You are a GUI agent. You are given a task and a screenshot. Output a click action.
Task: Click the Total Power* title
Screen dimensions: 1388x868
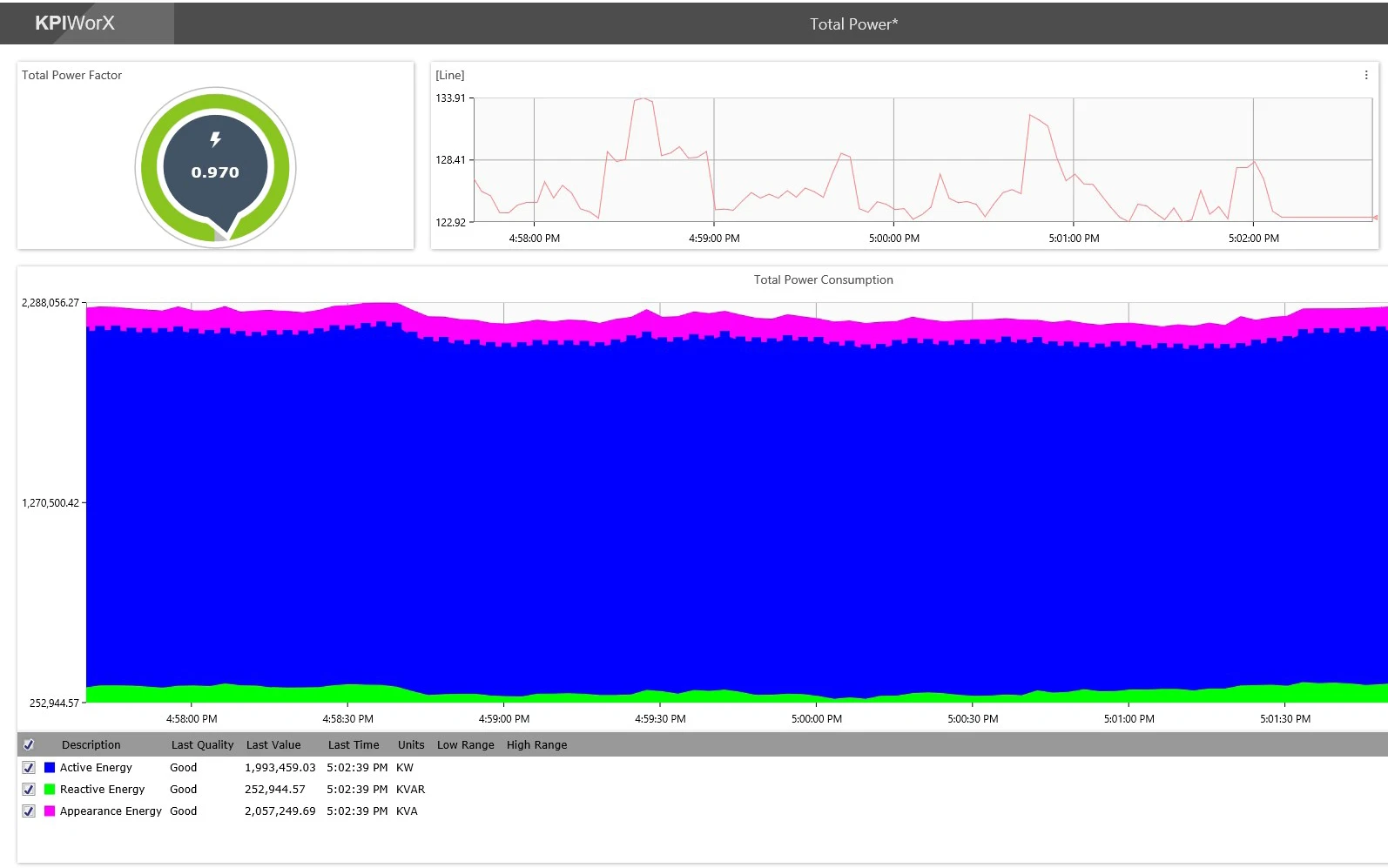click(x=853, y=24)
